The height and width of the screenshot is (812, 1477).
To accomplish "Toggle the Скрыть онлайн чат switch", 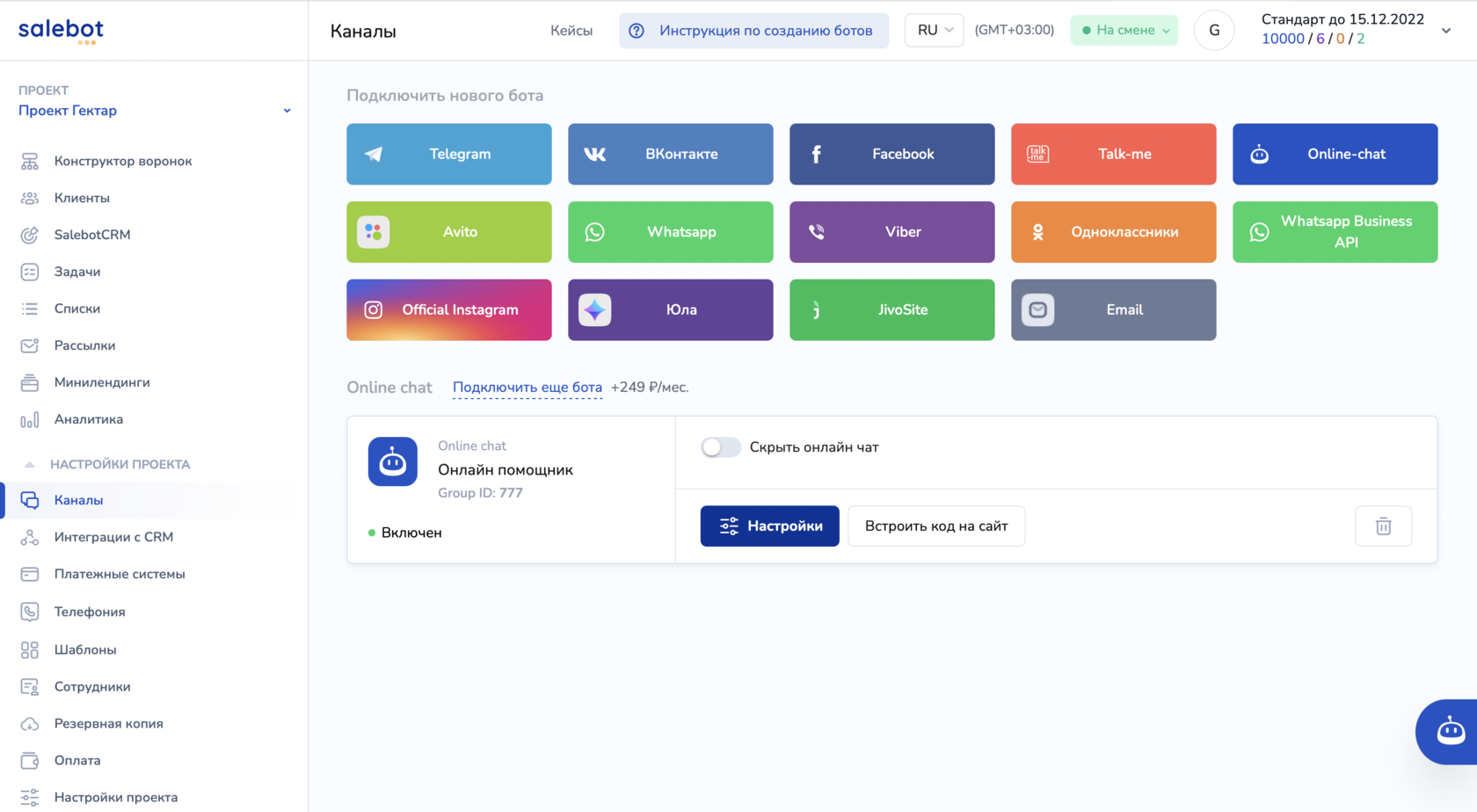I will click(x=721, y=447).
